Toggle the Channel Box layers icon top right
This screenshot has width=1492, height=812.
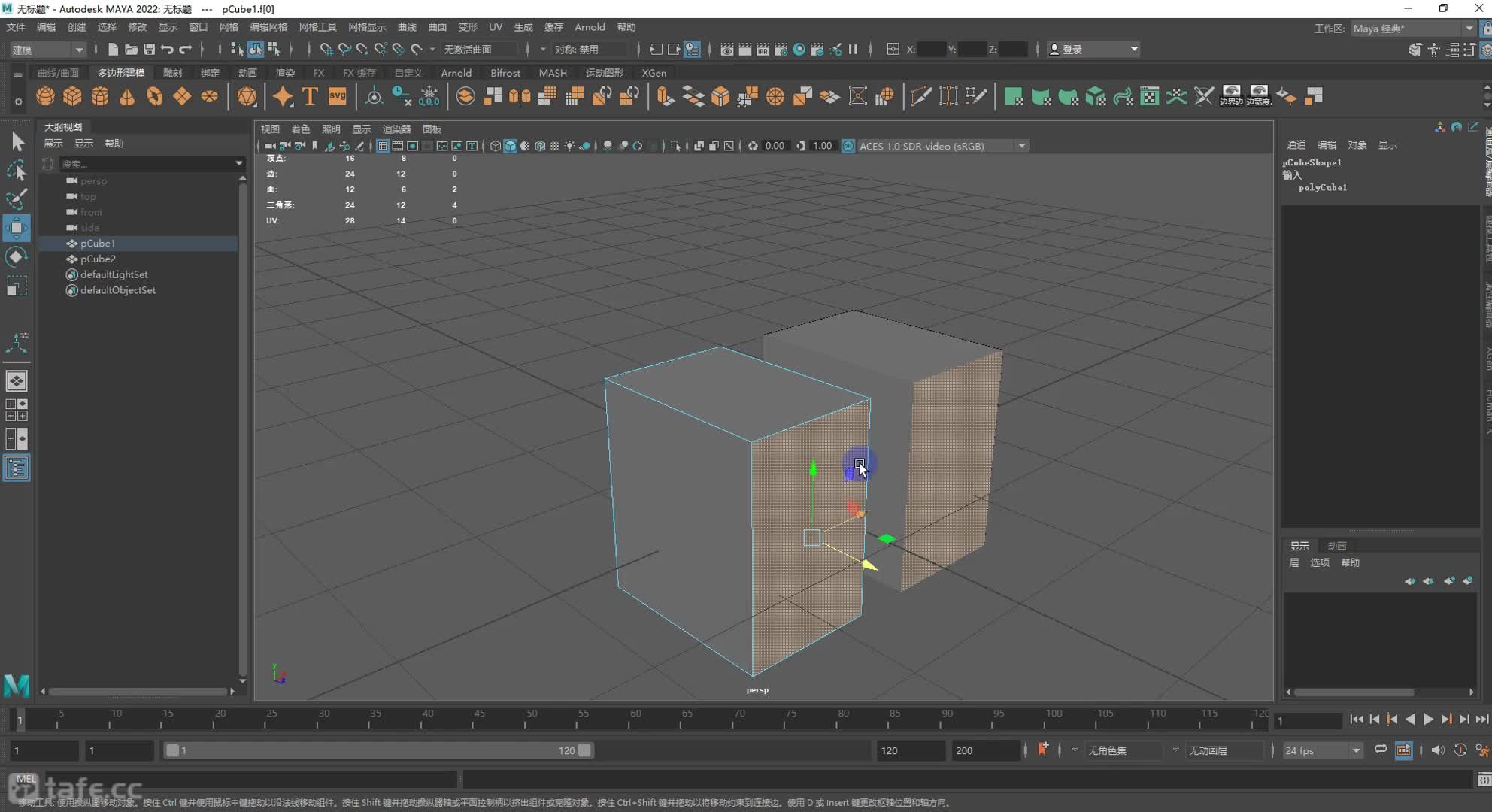(x=1486, y=50)
